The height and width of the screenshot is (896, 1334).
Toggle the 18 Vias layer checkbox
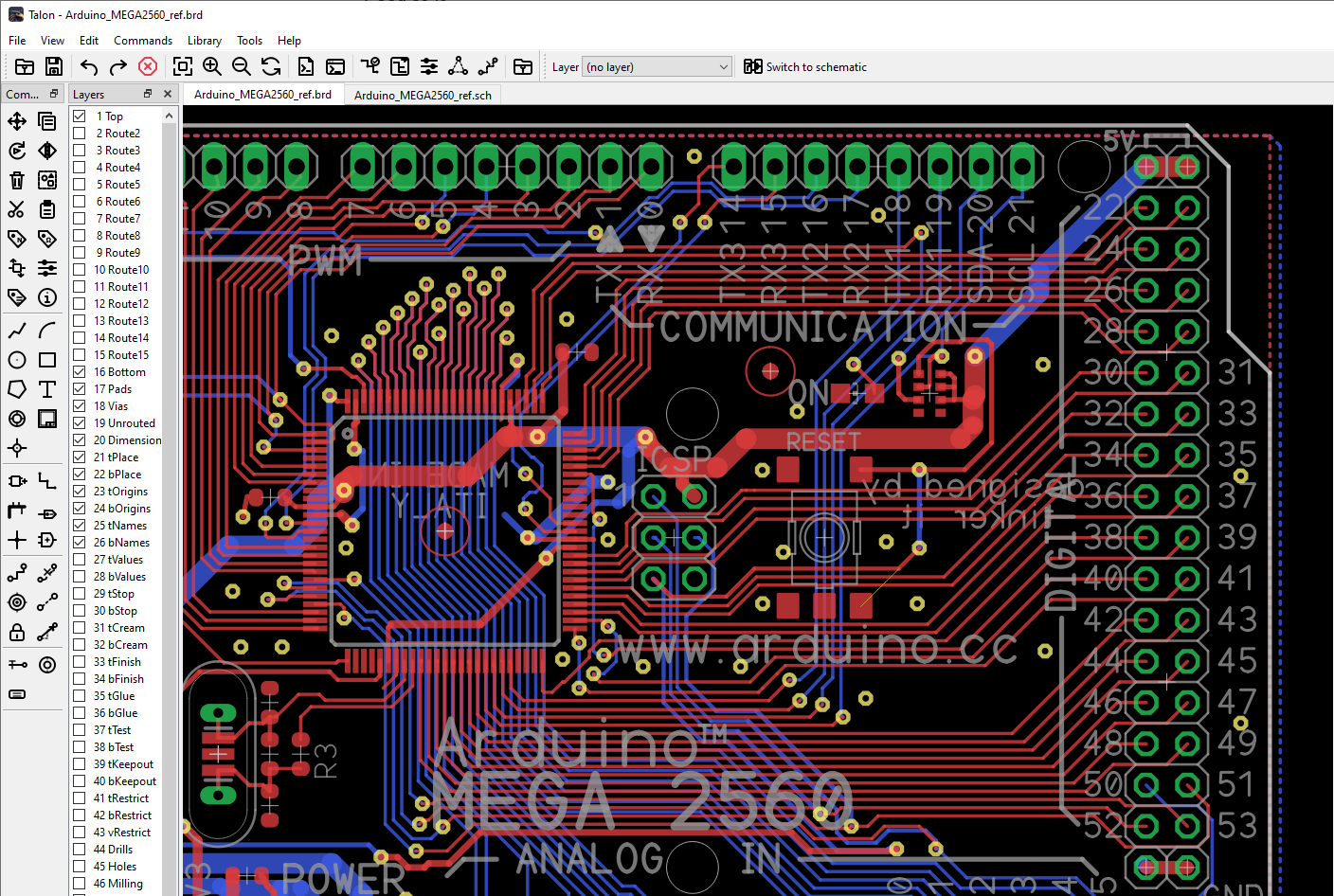pyautogui.click(x=80, y=406)
